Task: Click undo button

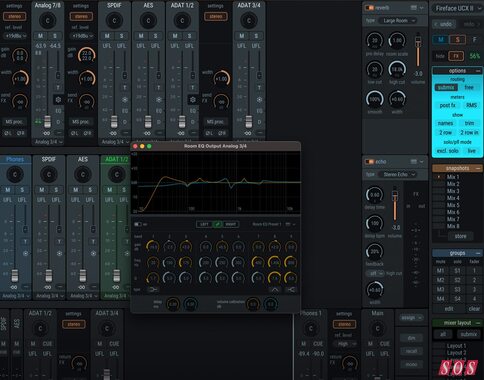Action: 445,24
